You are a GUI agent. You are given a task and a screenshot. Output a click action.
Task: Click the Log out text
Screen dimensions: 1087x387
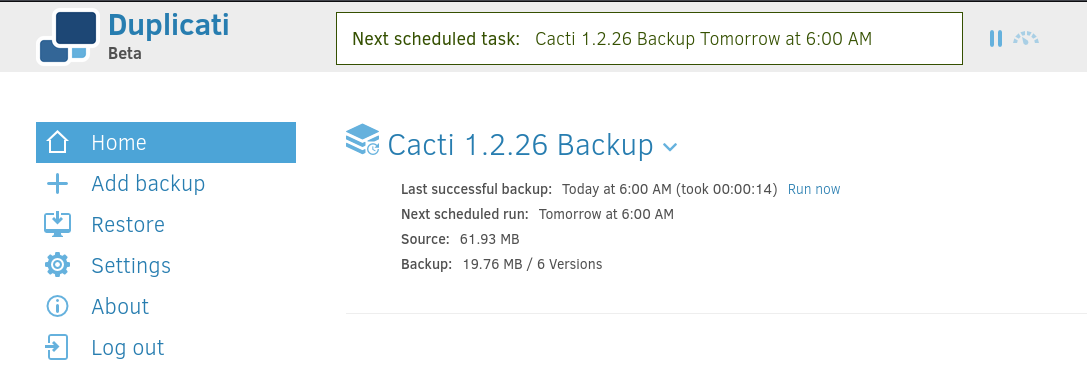[128, 347]
